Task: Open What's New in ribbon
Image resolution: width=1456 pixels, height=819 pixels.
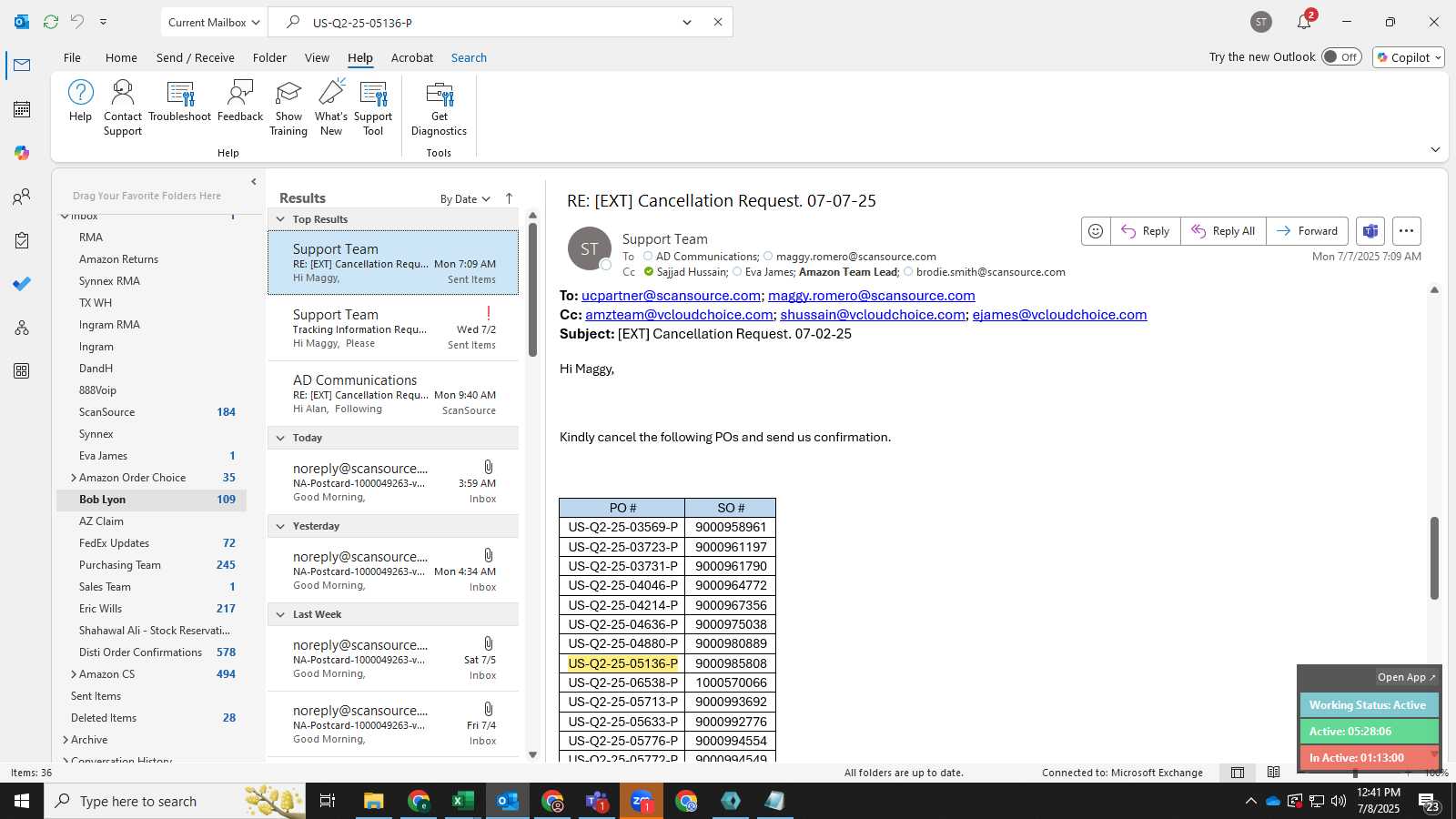Action: 331,107
